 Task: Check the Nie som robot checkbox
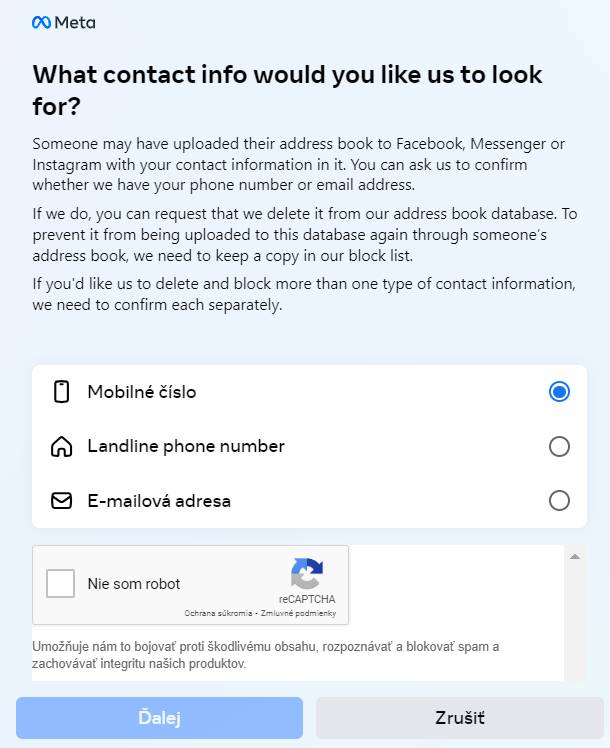pyautogui.click(x=61, y=583)
